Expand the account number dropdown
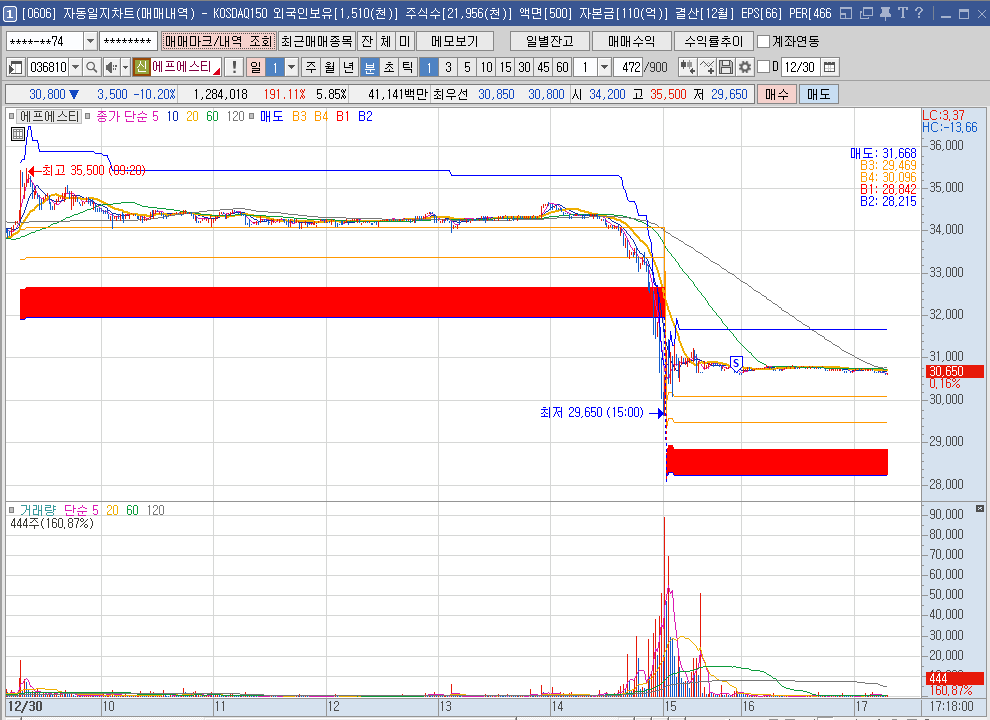The height and width of the screenshot is (720, 990). 90,41
